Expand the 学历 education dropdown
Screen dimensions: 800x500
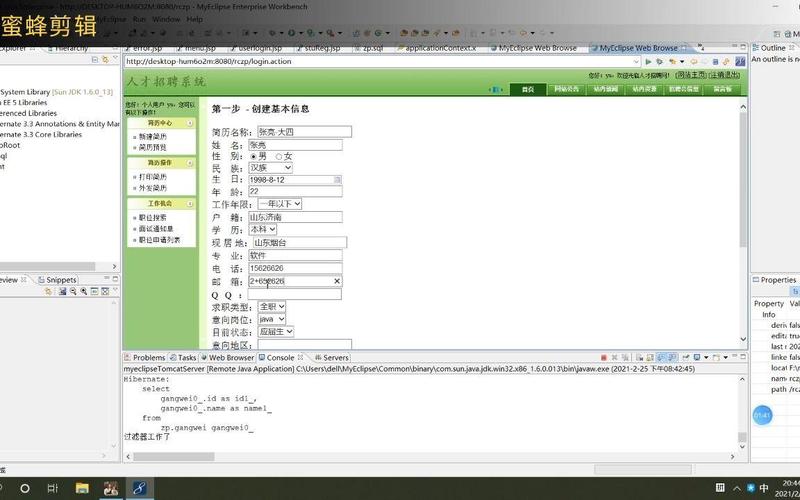tap(264, 229)
